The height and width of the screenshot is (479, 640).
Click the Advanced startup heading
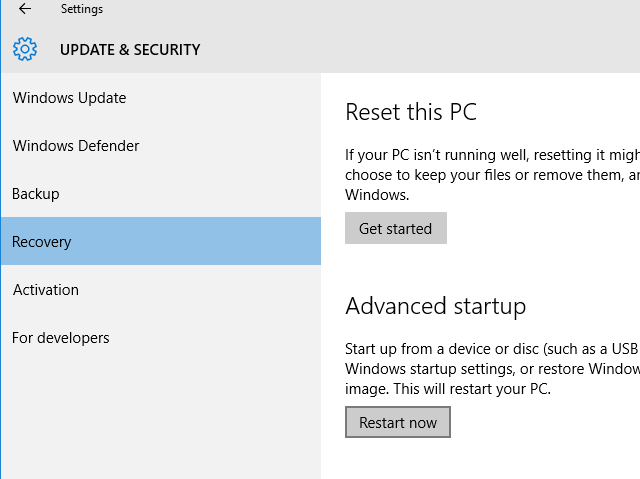point(435,305)
